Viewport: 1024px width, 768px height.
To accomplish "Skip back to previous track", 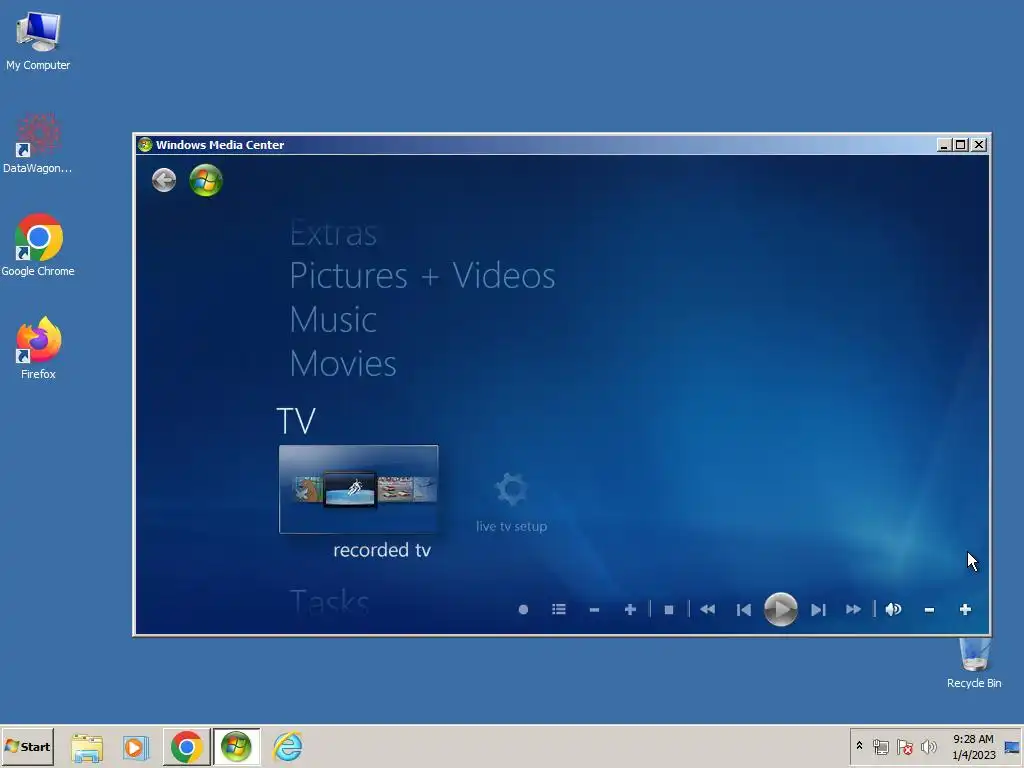I will (x=743, y=609).
